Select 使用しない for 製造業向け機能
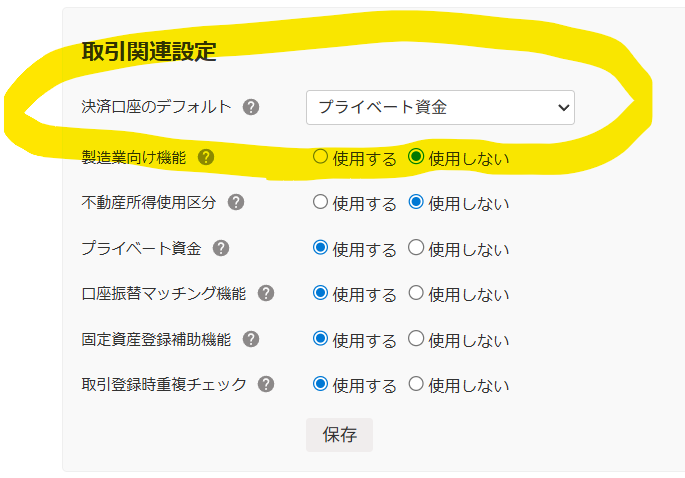The height and width of the screenshot is (478, 685). 417,157
